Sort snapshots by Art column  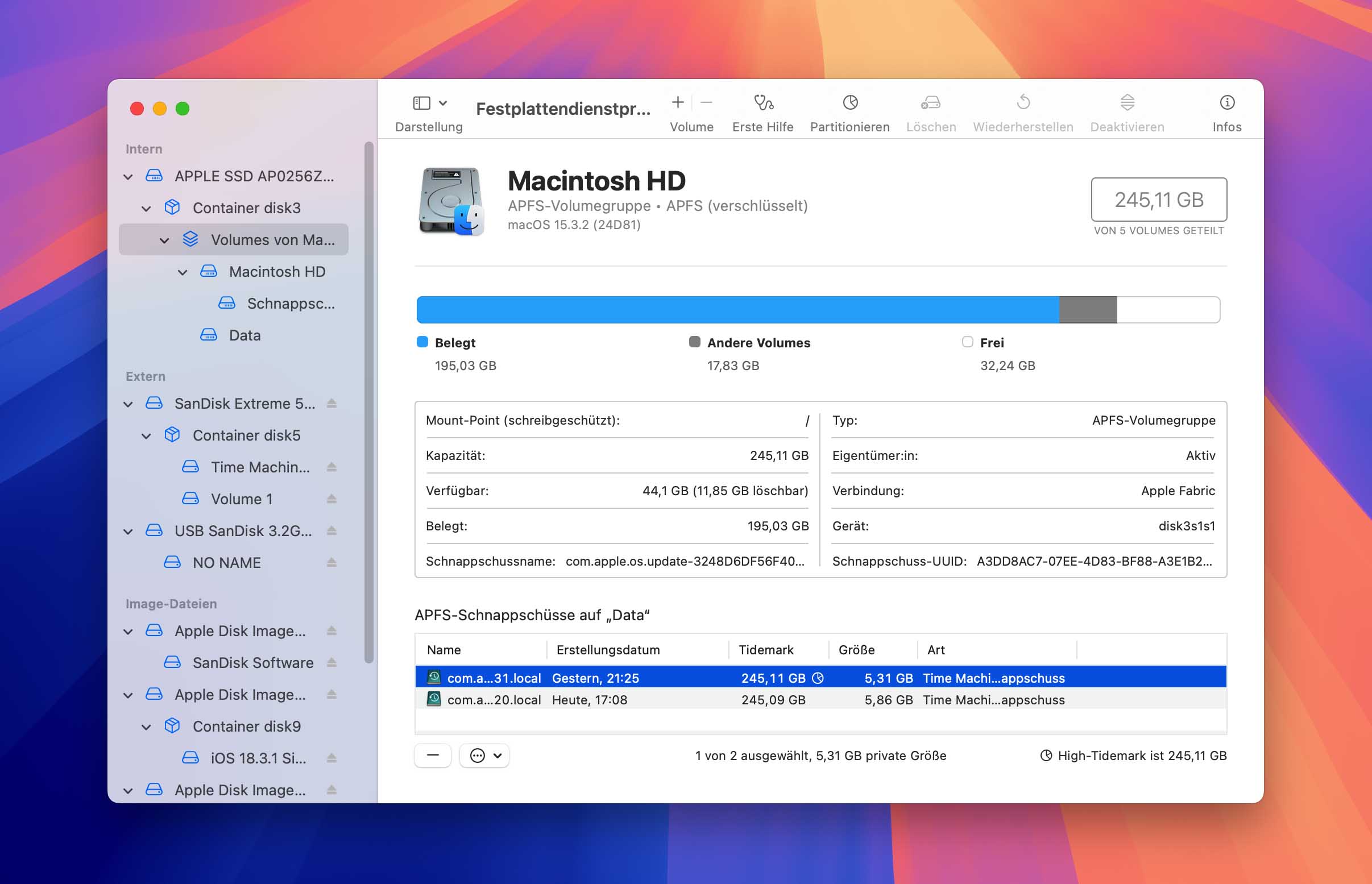click(x=997, y=650)
